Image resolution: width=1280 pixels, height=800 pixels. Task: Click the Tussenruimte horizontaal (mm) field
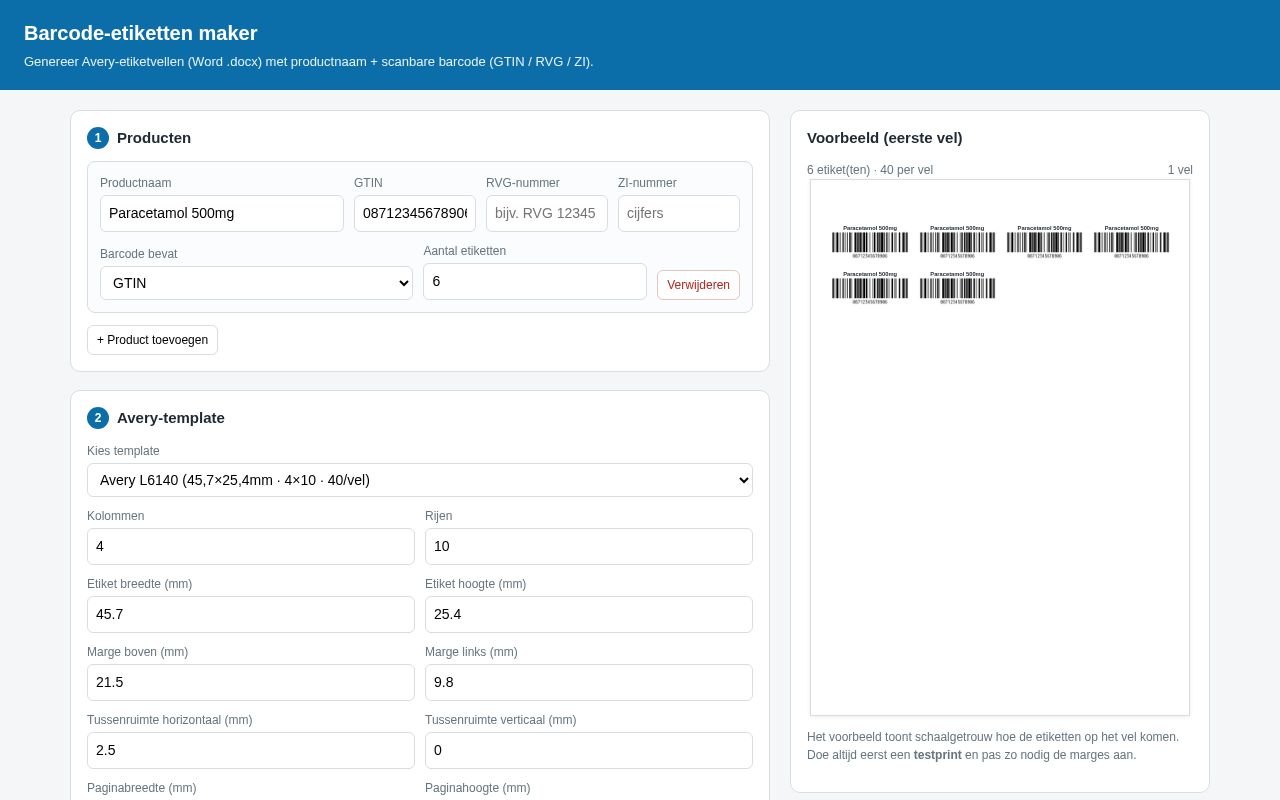[251, 750]
